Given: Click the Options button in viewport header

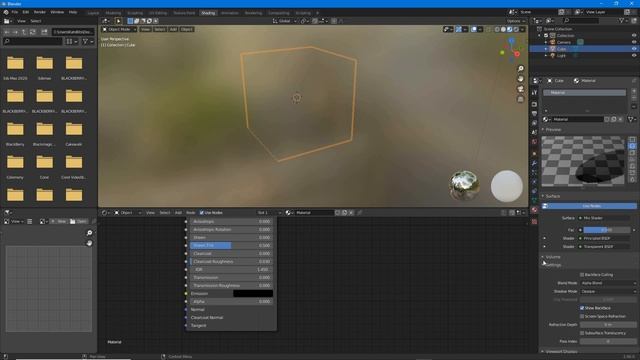Looking at the screenshot, I should pyautogui.click(x=516, y=21).
